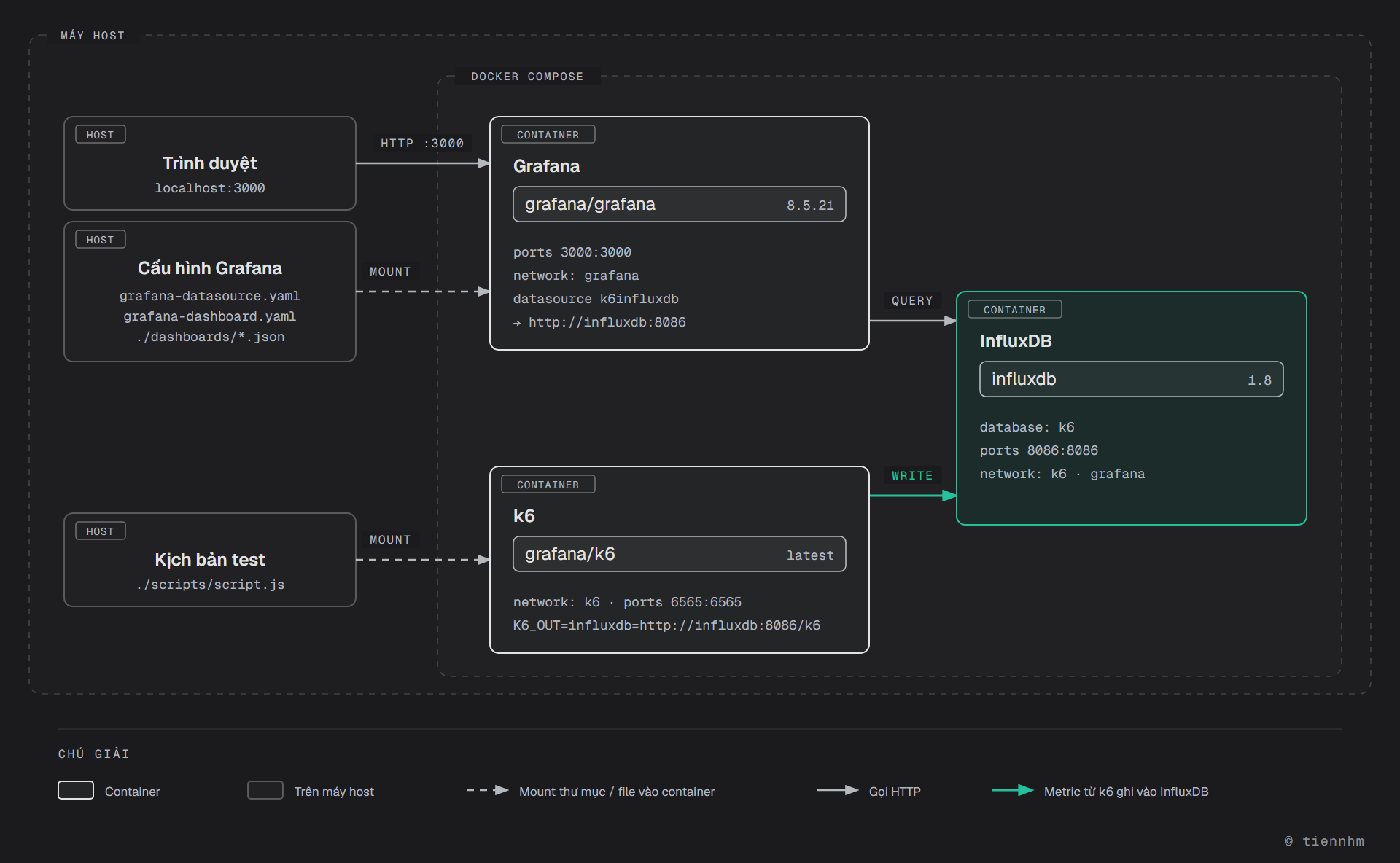Click the green WRITE arrow label

912,476
